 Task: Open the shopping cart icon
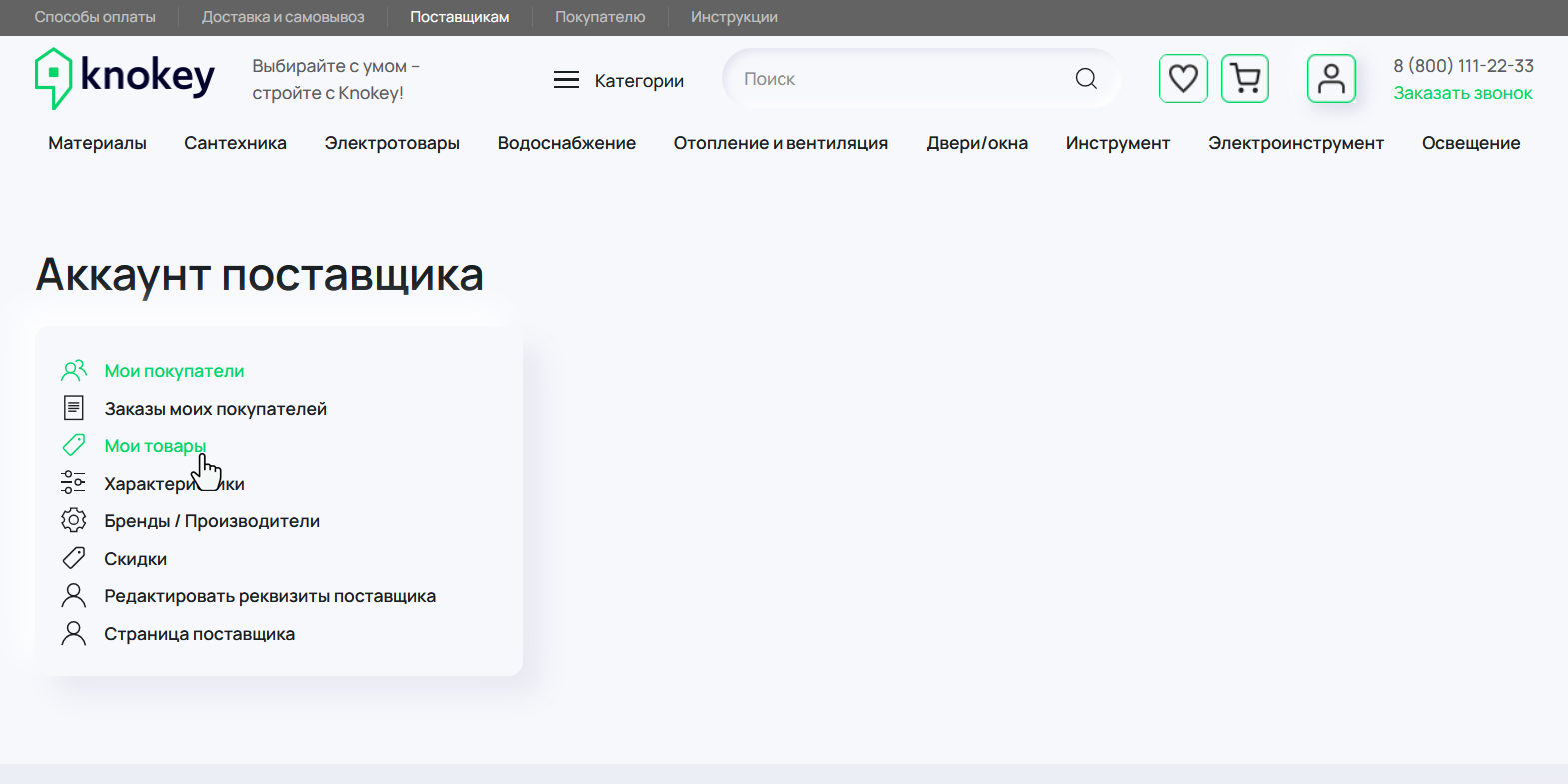click(x=1245, y=78)
